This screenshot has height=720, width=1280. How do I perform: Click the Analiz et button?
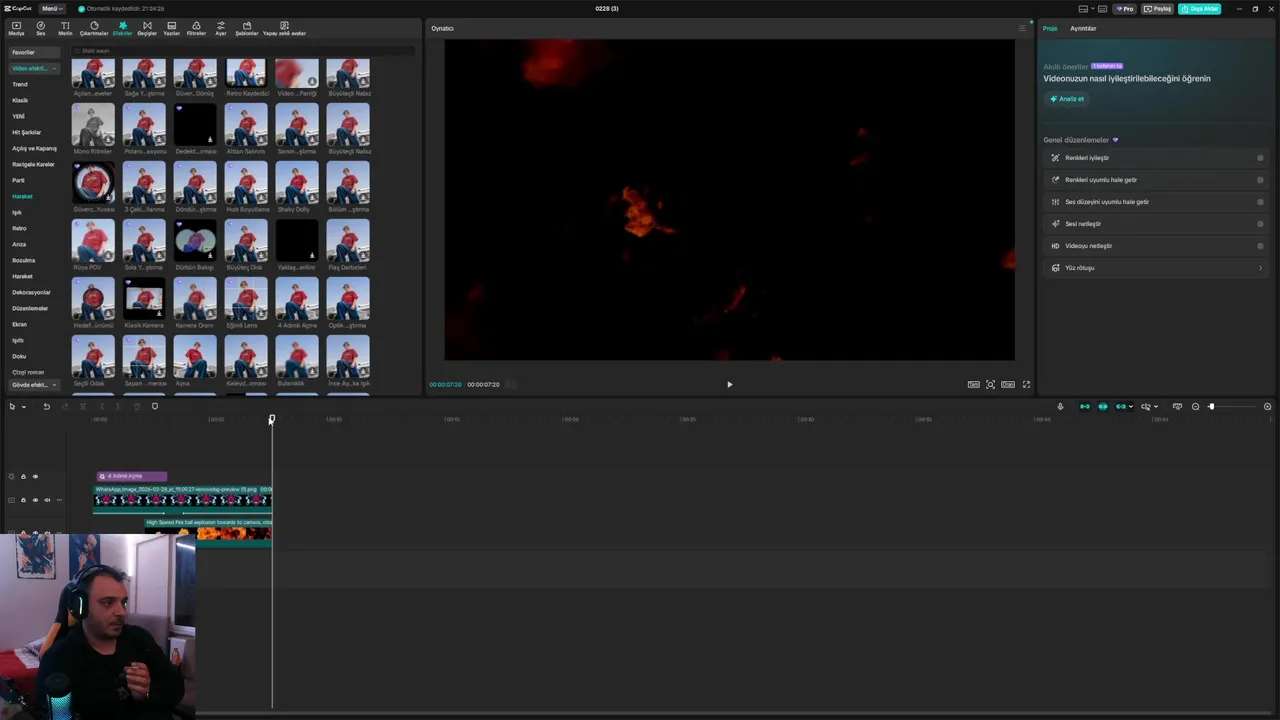coord(1067,99)
